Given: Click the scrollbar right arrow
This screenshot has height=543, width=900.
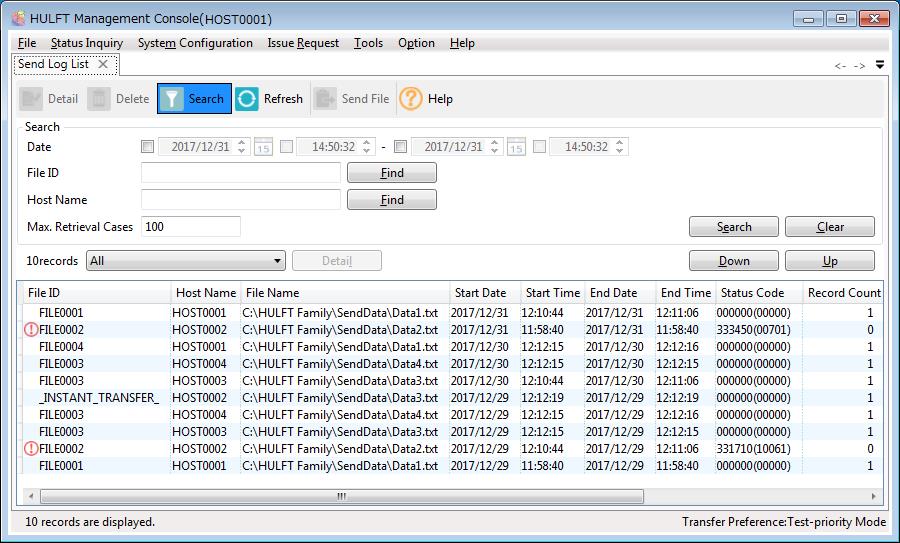Looking at the screenshot, I should click(x=874, y=496).
